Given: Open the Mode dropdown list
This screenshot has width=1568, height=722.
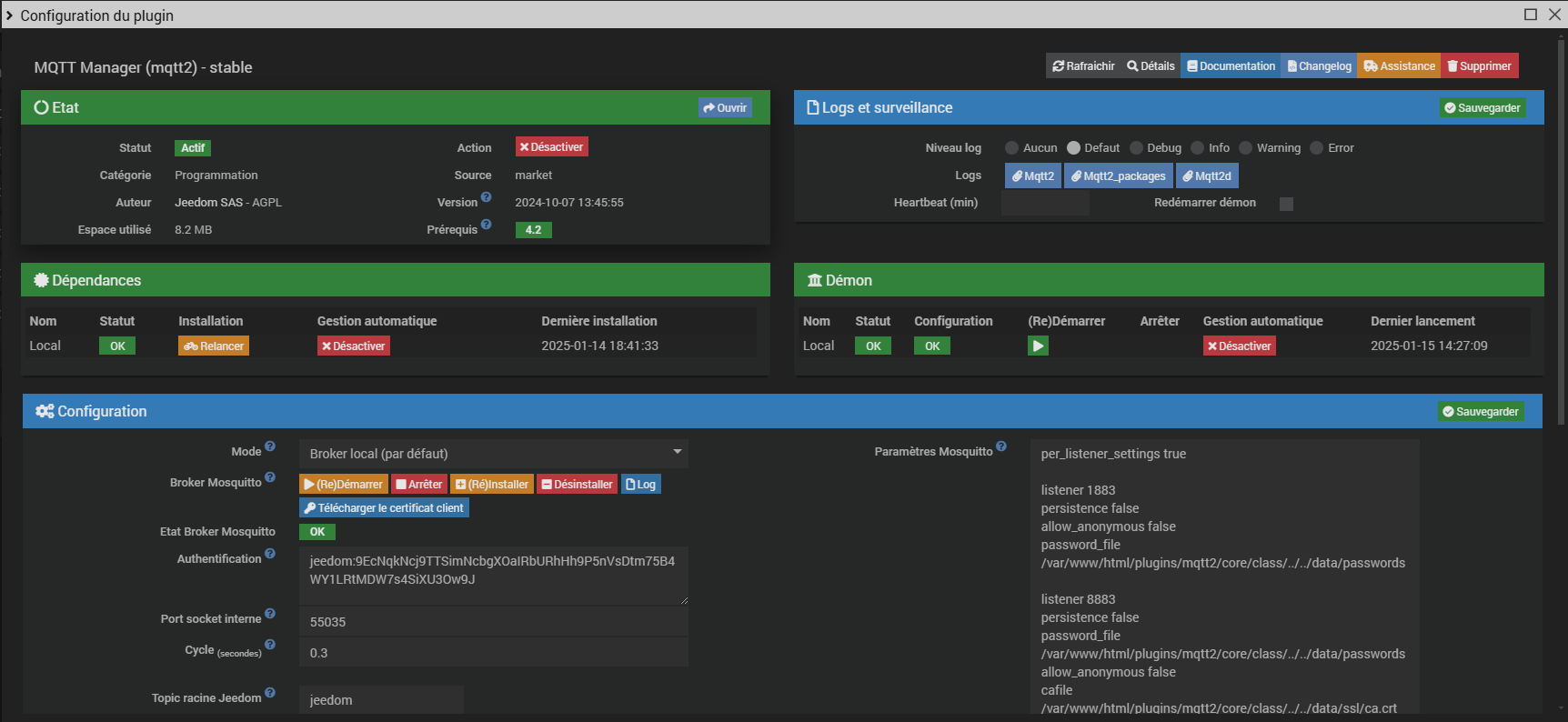Looking at the screenshot, I should click(493, 453).
